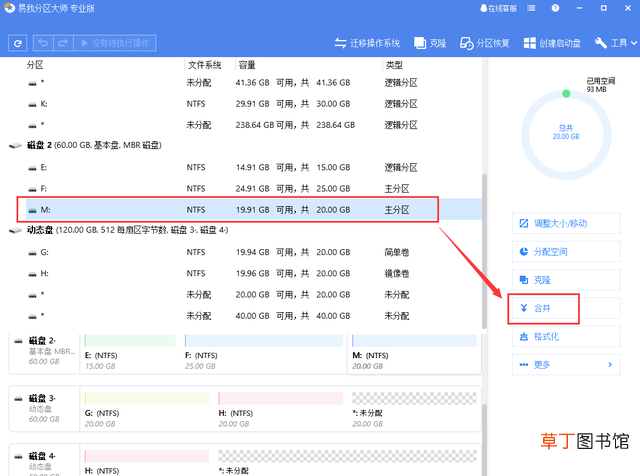Click the G: (NTFS) block on 磁盘 3
Viewport: 640px width, 476px height.
click(147, 409)
